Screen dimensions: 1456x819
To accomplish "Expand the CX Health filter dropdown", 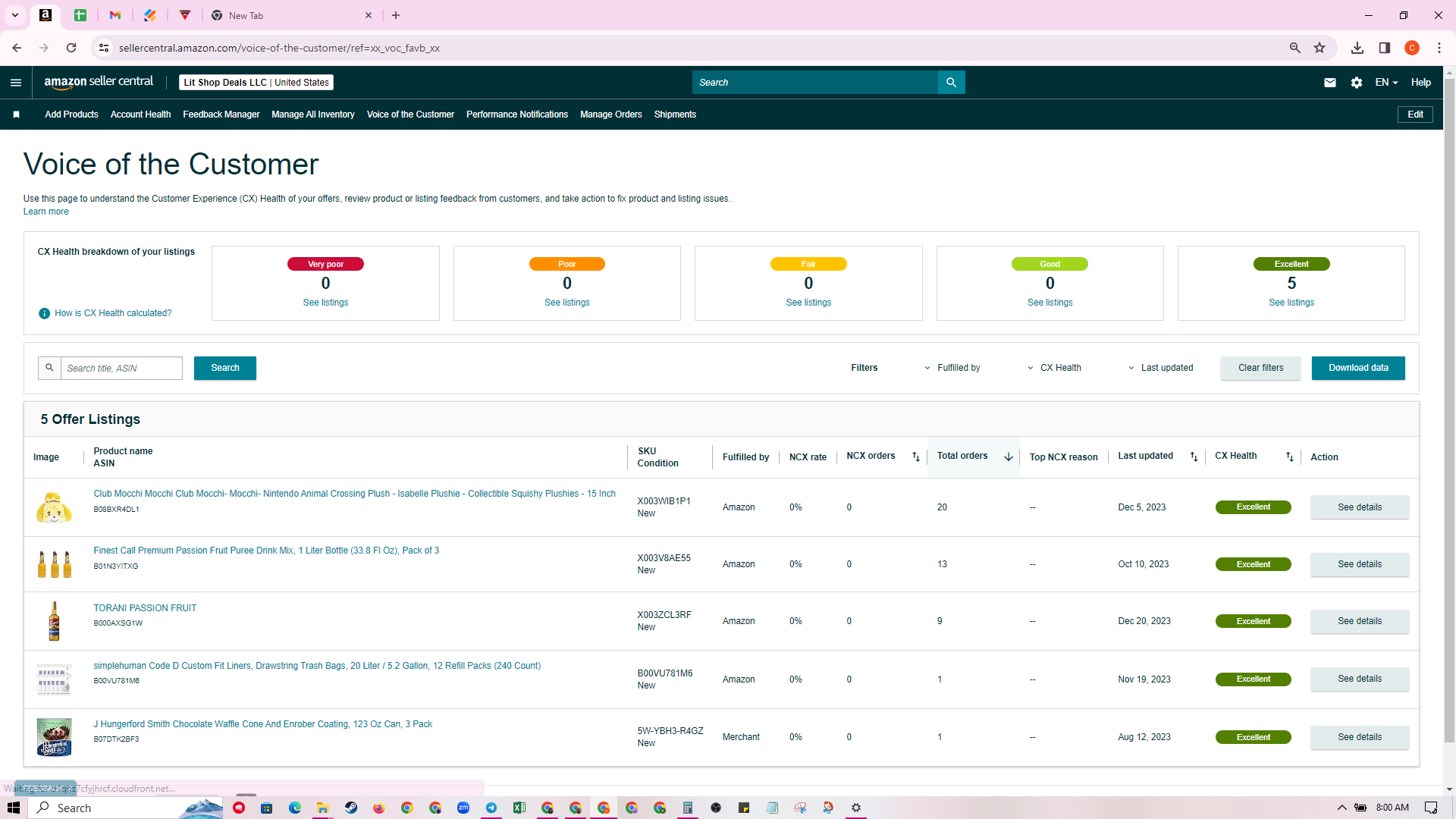I will [1055, 368].
